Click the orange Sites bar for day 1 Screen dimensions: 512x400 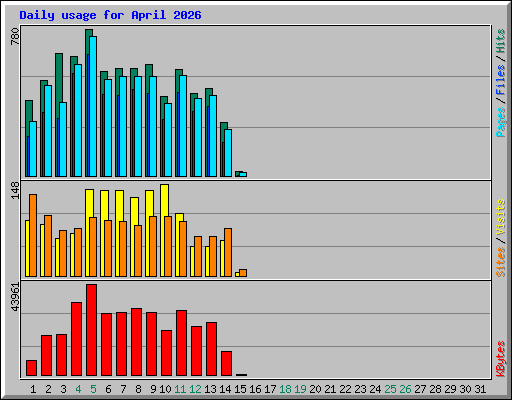pos(33,235)
